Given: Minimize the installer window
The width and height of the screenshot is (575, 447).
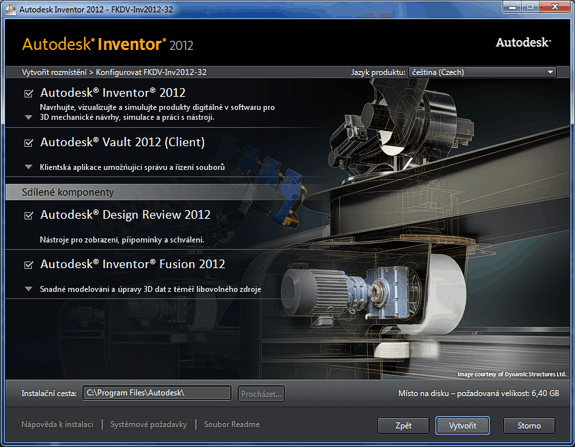Looking at the screenshot, I should coord(513,7).
